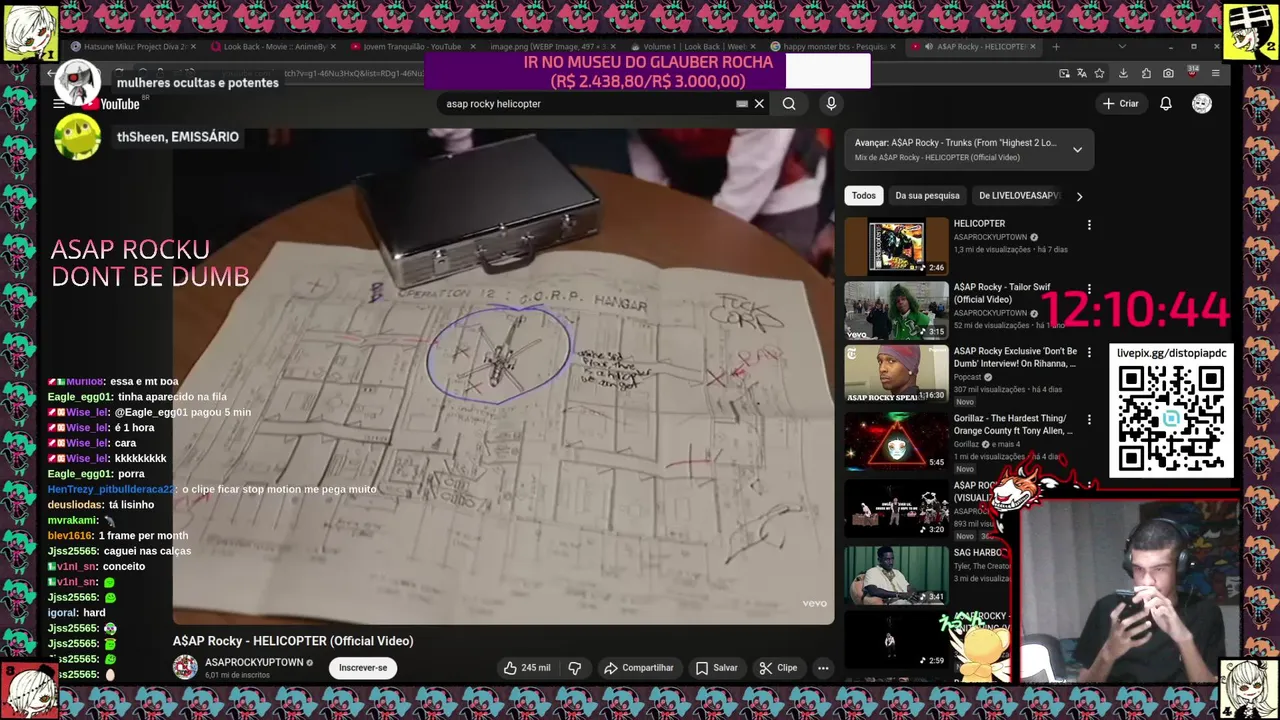The height and width of the screenshot is (720, 1280).
Task: Open the account avatar menu
Action: click(x=1202, y=104)
